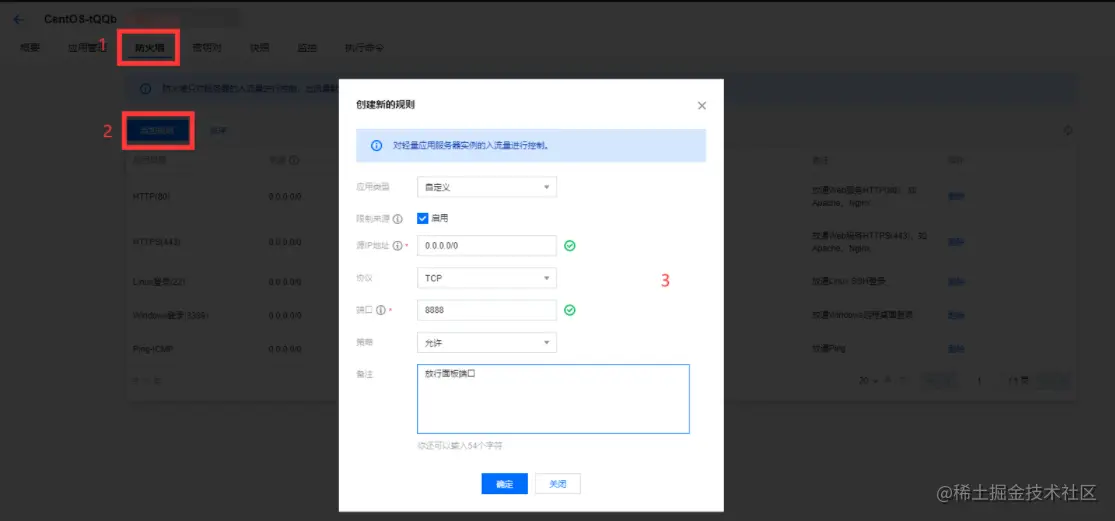Click the green checkmark beside the 0.0.0.0/0 field
1115x521 pixels.
pyautogui.click(x=570, y=246)
